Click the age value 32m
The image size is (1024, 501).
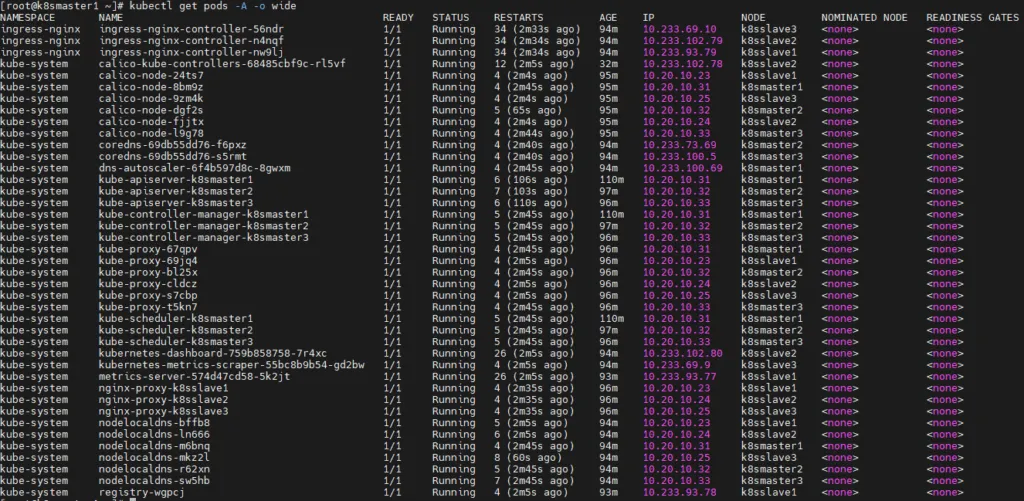[608, 64]
